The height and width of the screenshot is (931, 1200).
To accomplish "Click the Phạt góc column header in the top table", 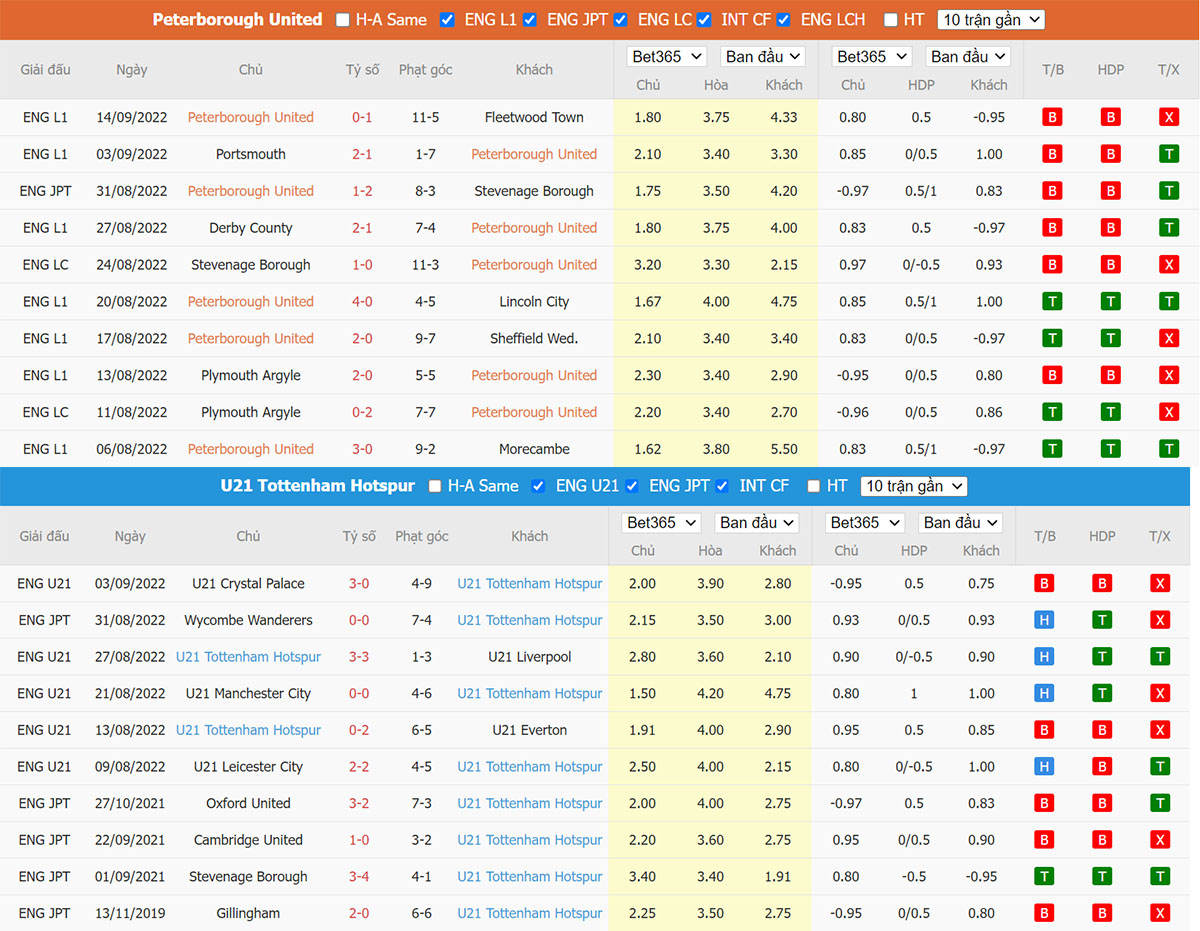I will tap(425, 70).
